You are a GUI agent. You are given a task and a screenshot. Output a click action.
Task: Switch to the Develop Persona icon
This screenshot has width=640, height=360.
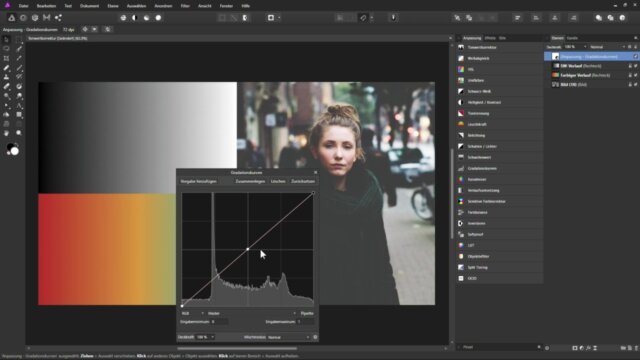(x=35, y=18)
